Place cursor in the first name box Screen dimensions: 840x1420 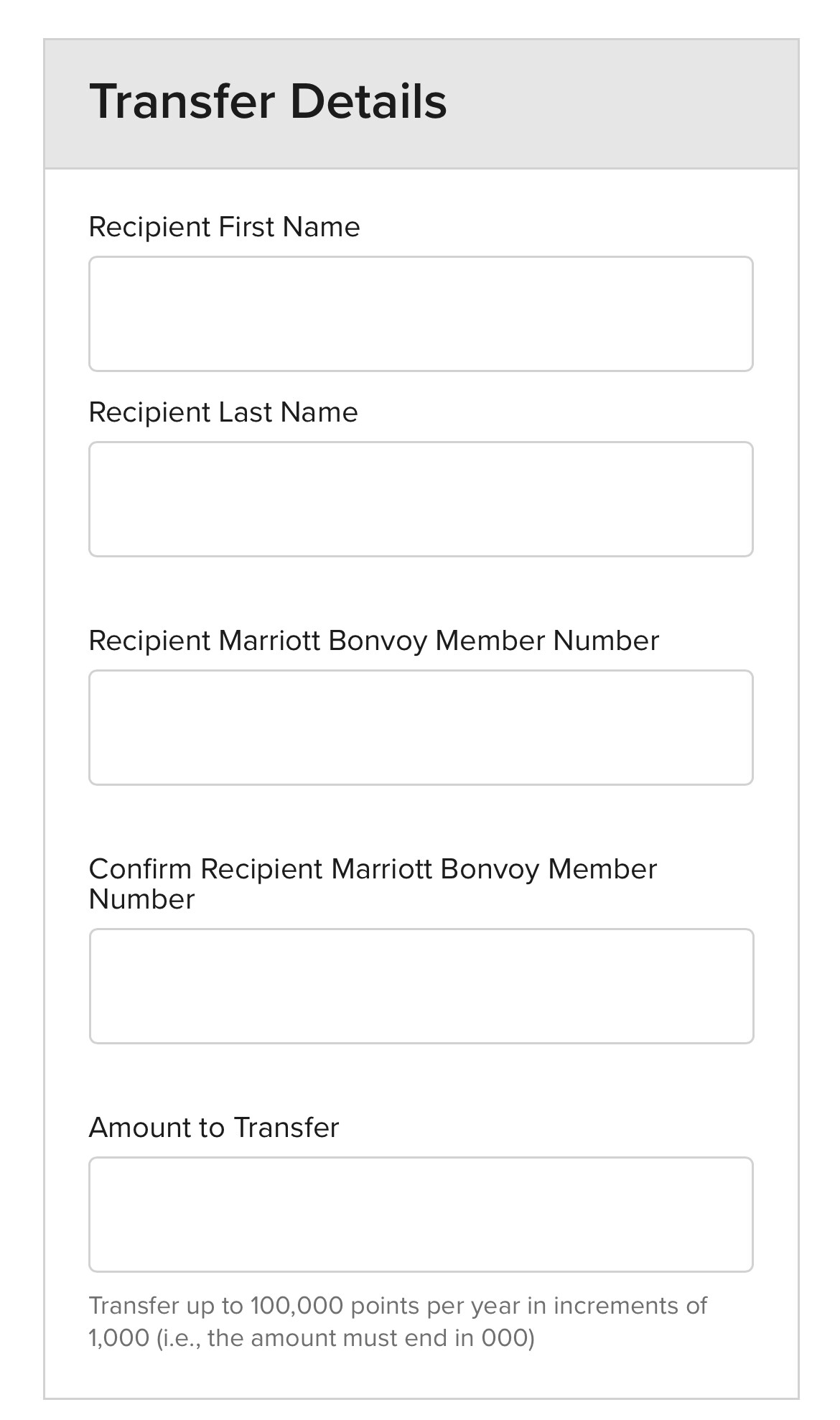pos(421,314)
